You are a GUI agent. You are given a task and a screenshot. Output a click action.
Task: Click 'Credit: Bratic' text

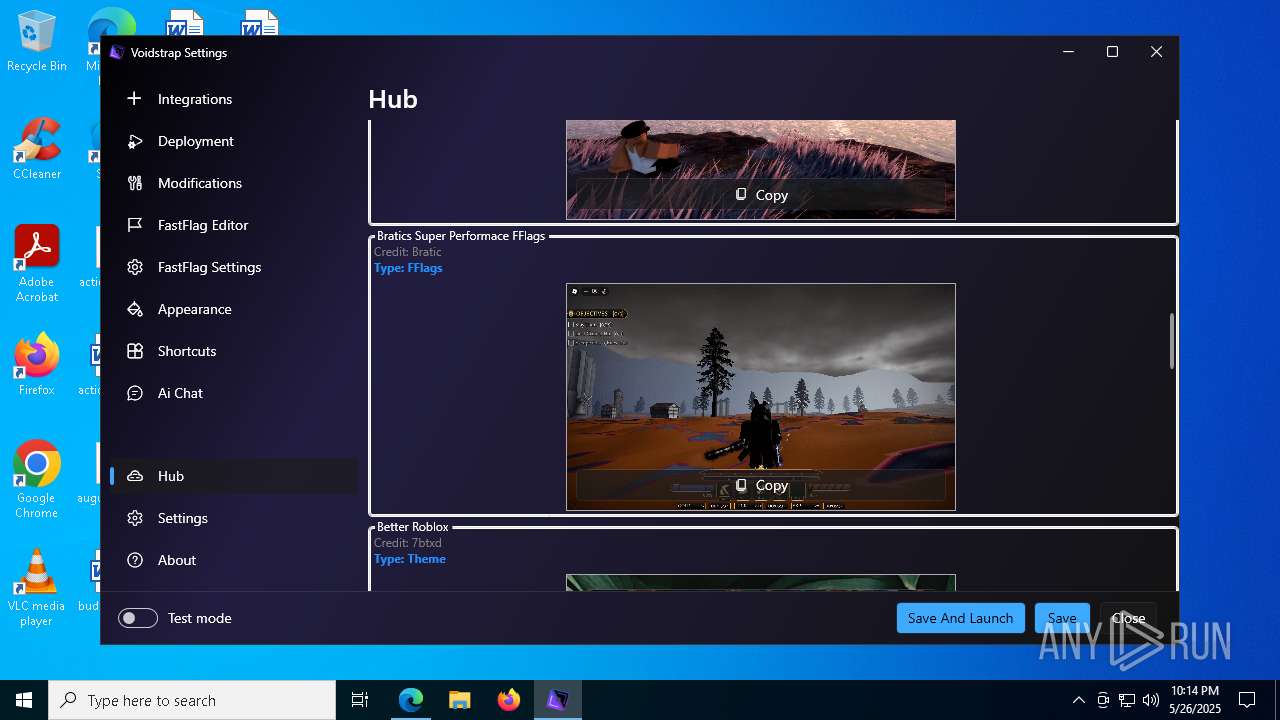coord(408,252)
